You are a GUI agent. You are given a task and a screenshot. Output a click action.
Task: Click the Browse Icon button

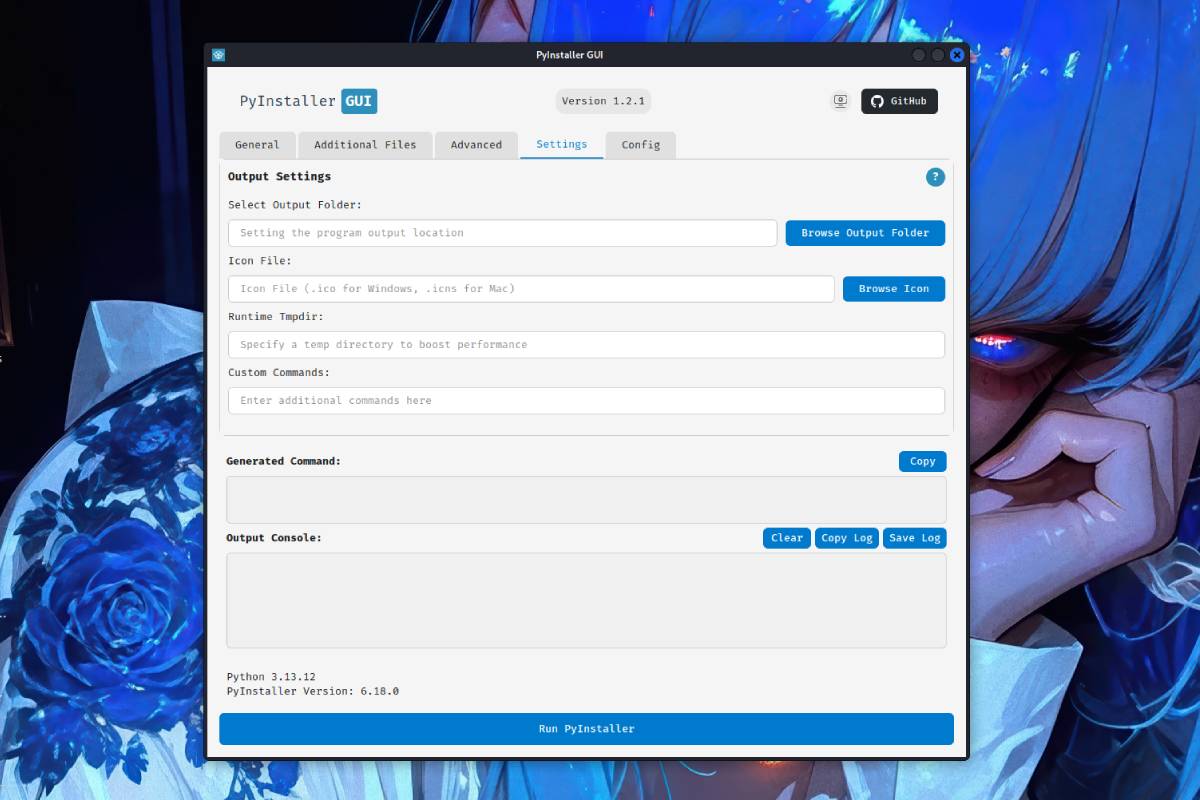coord(894,289)
